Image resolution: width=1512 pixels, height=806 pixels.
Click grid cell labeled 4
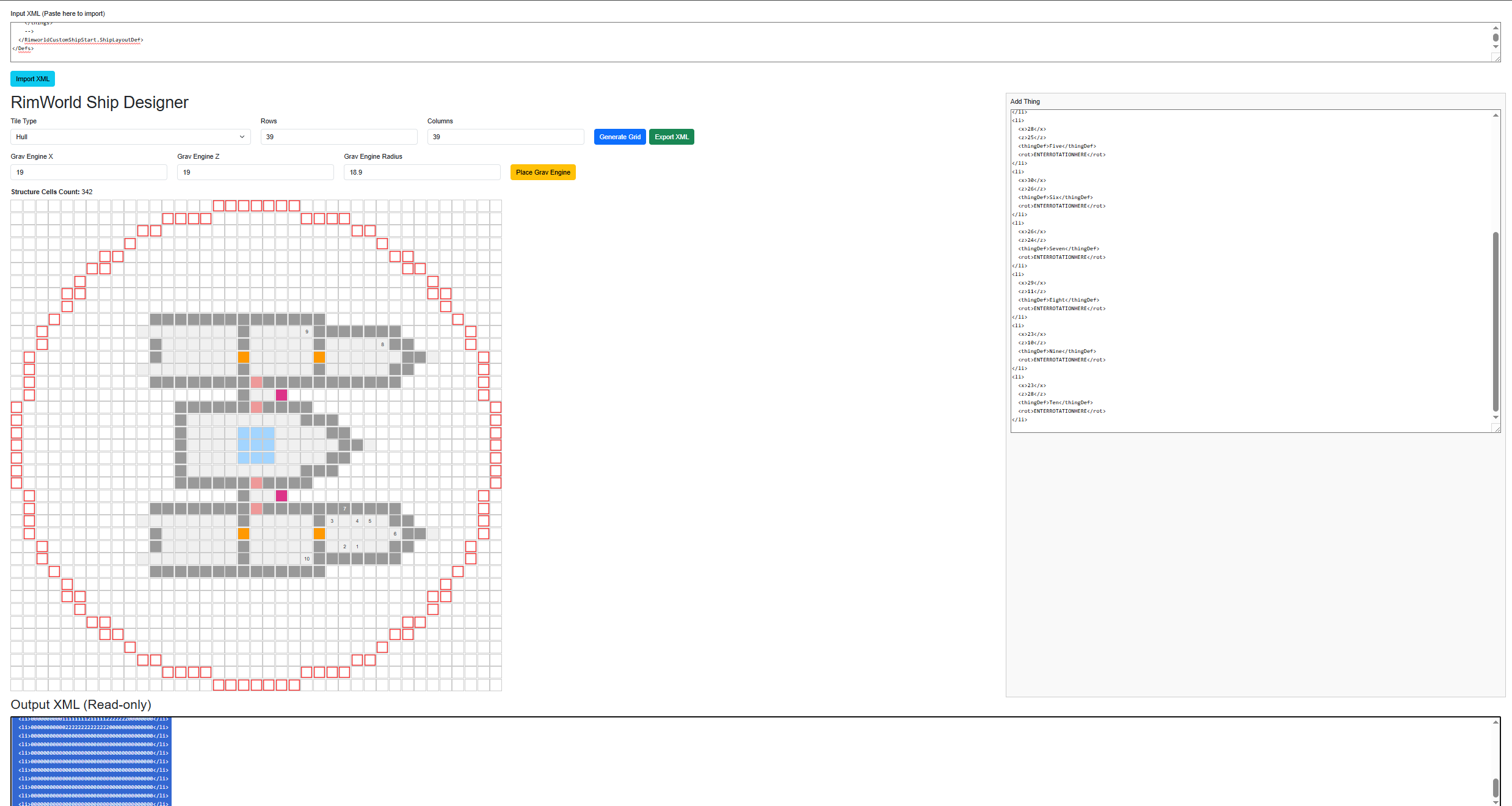(357, 521)
